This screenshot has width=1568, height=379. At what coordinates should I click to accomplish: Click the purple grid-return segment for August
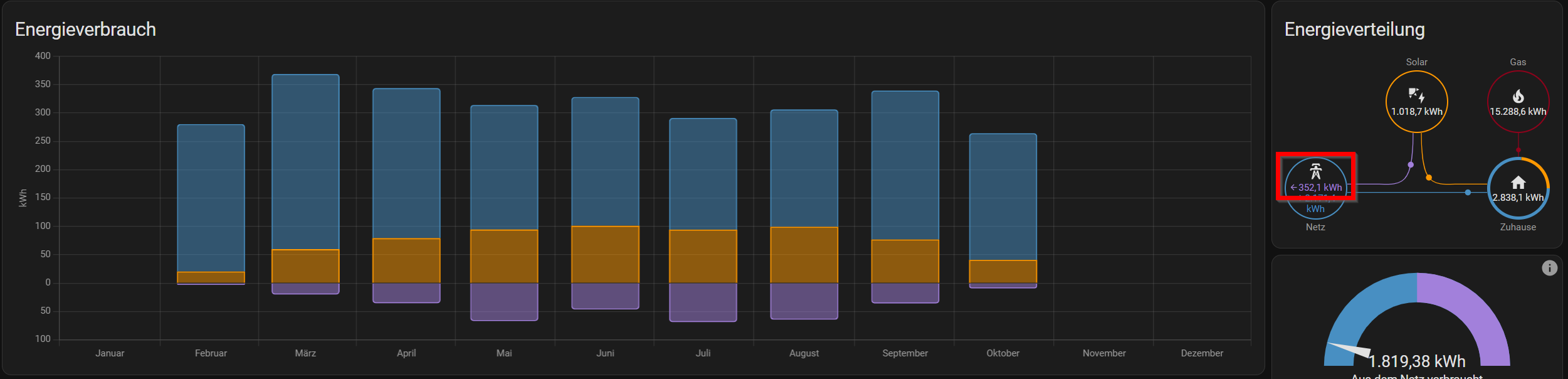(x=804, y=301)
